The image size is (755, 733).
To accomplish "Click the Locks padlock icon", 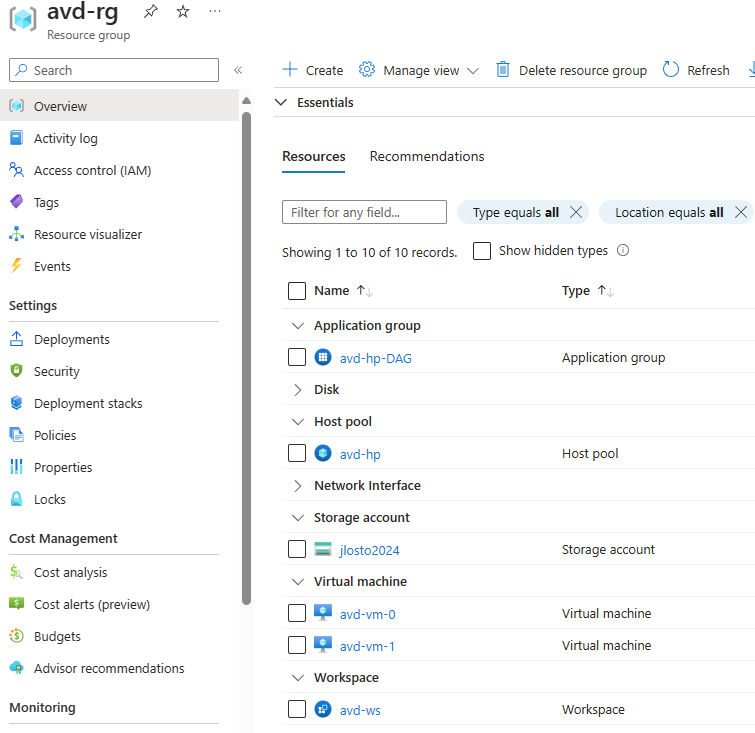I will point(16,499).
